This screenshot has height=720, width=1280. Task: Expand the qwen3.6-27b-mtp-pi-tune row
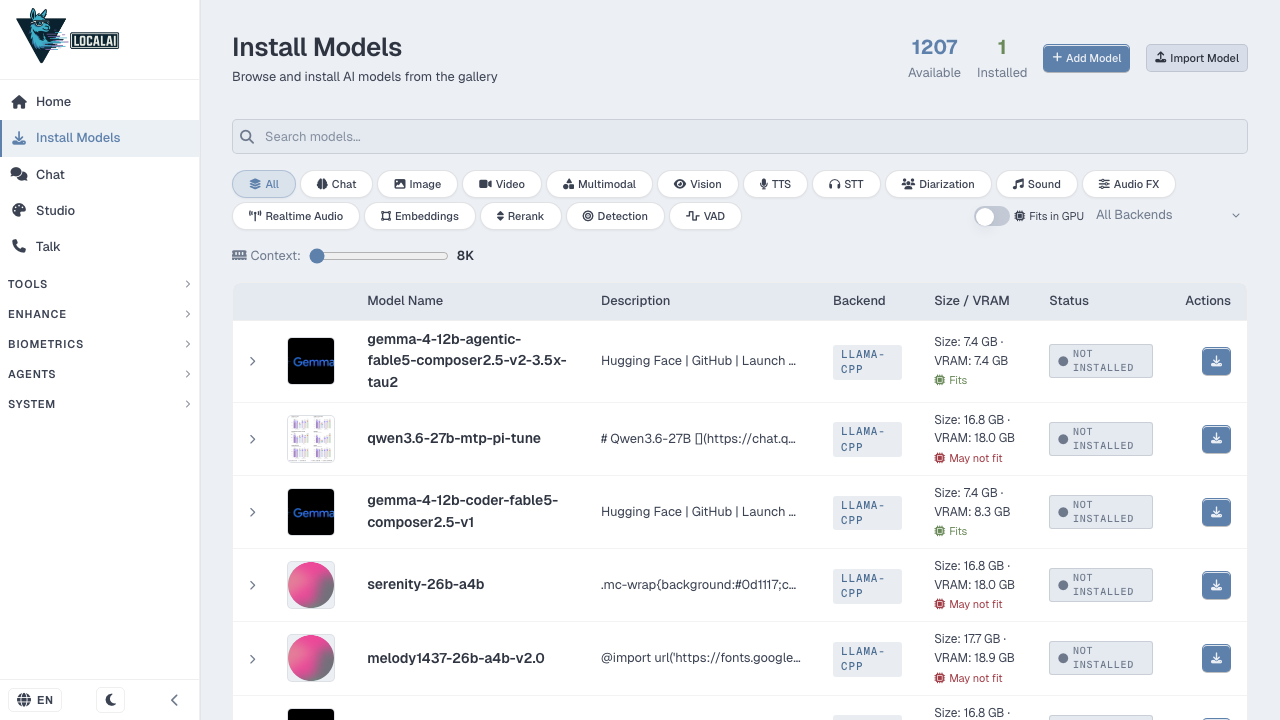tap(253, 439)
